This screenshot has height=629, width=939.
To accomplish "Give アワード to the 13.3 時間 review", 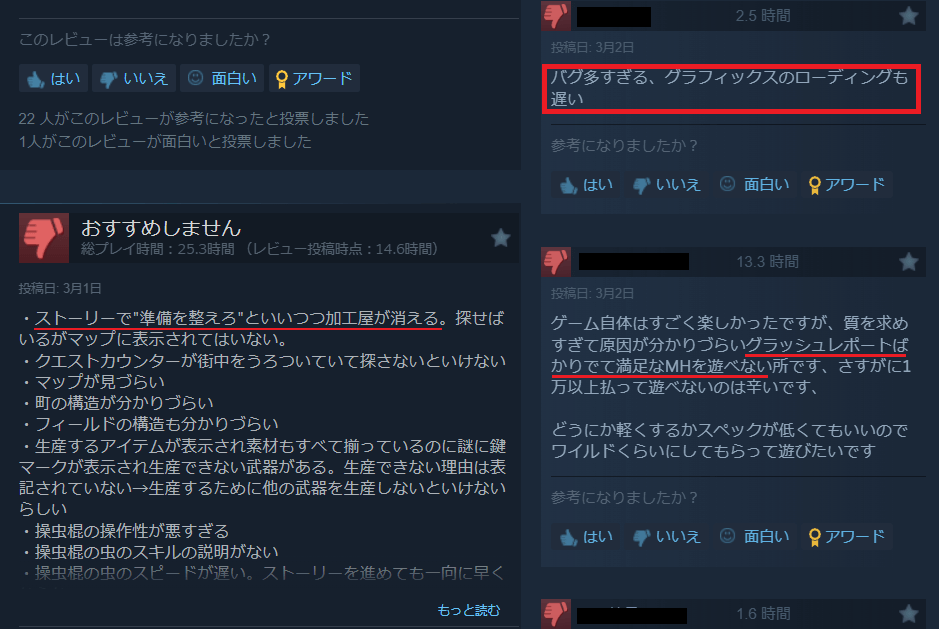I will click(x=847, y=536).
